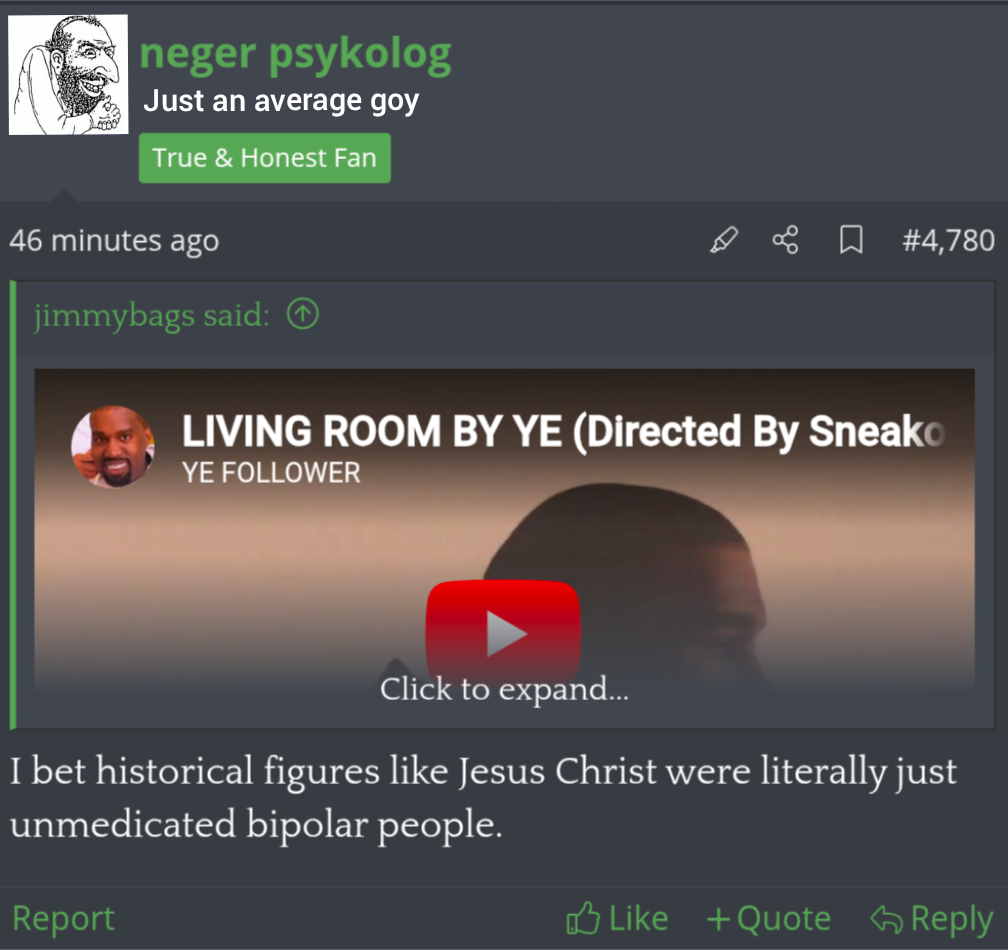1008x950 pixels.
Task: Click the highlighter pen icon
Action: (724, 240)
